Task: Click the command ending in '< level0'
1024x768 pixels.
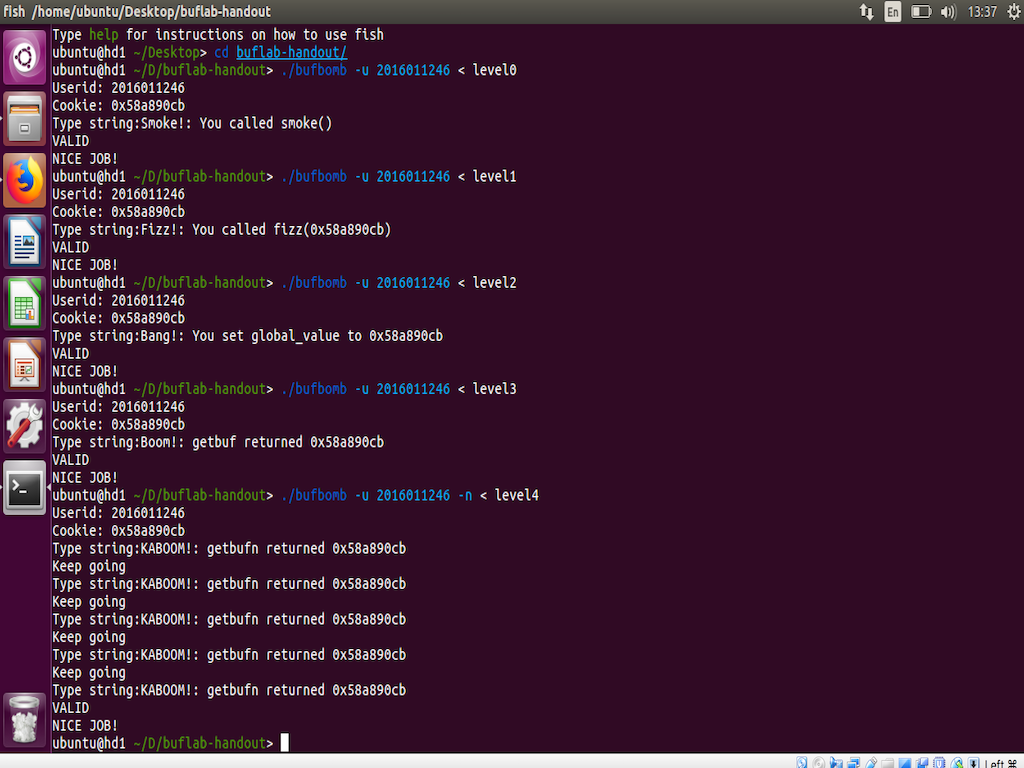Action: tap(398, 70)
